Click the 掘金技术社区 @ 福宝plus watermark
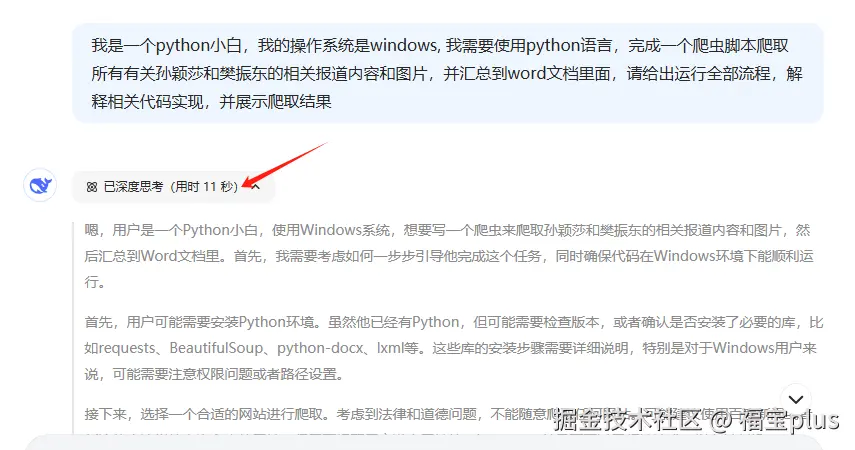 click(696, 420)
